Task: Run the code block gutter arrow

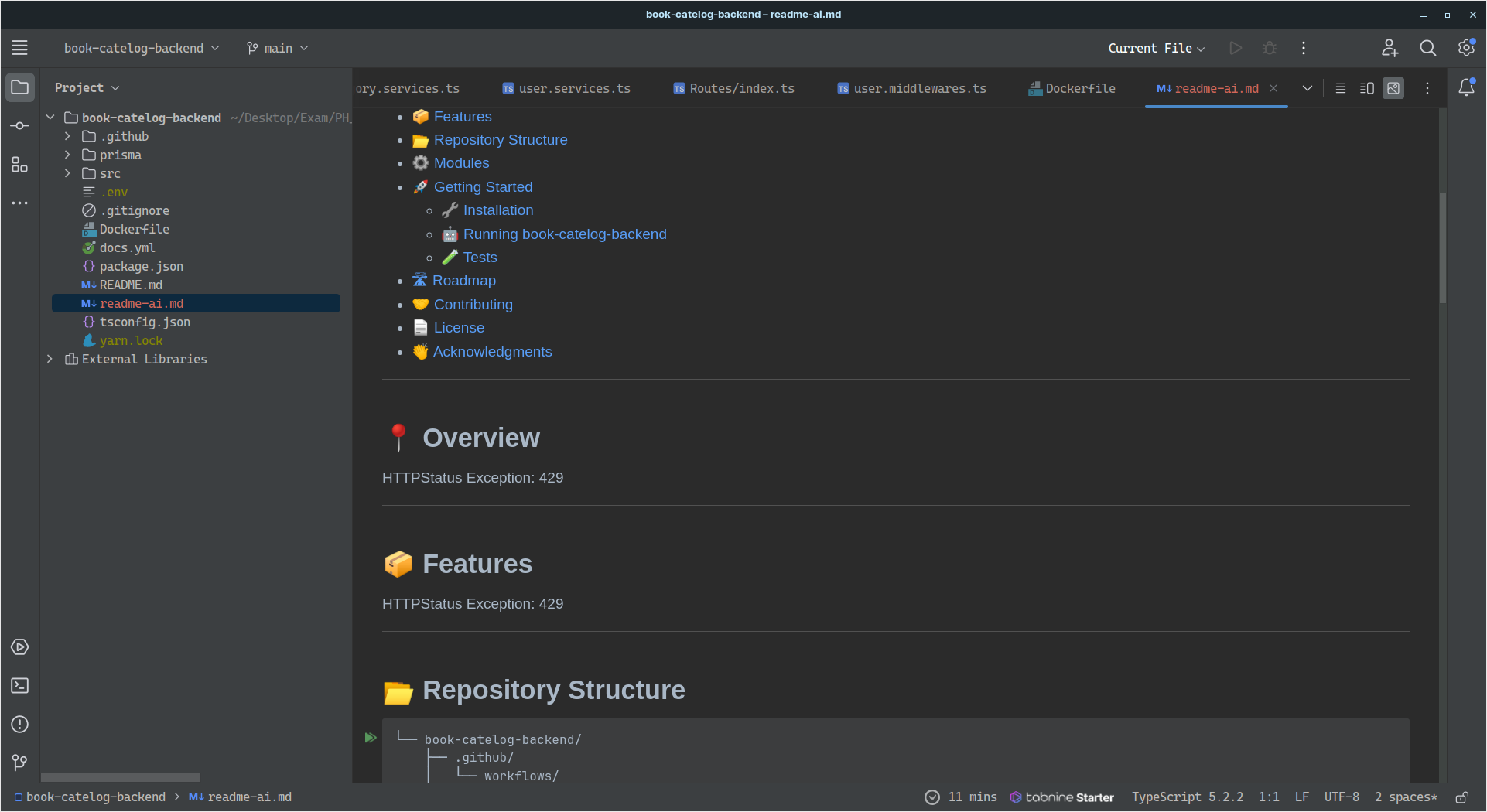Action: (x=371, y=738)
